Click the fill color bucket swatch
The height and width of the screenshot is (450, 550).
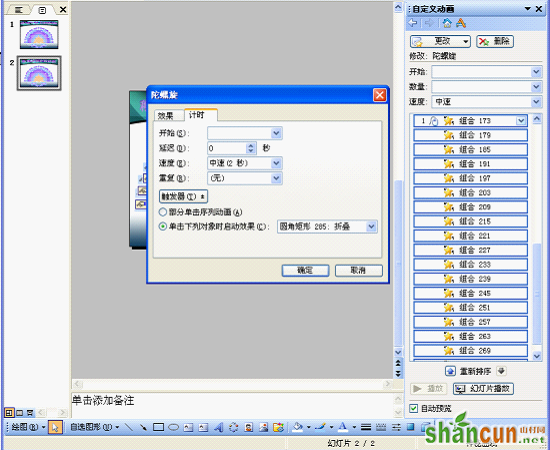(x=297, y=427)
